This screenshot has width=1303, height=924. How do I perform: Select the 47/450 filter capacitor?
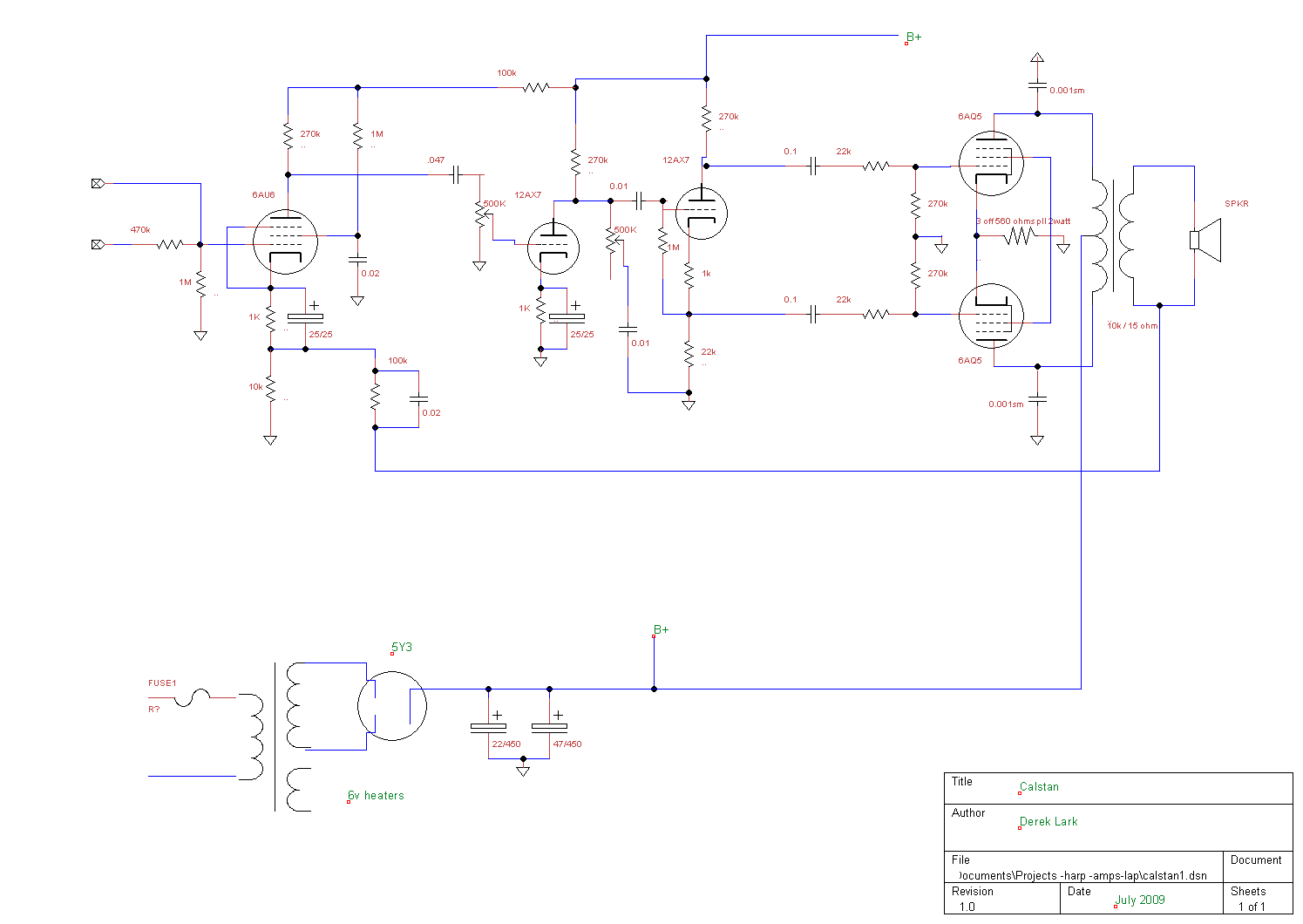point(549,726)
